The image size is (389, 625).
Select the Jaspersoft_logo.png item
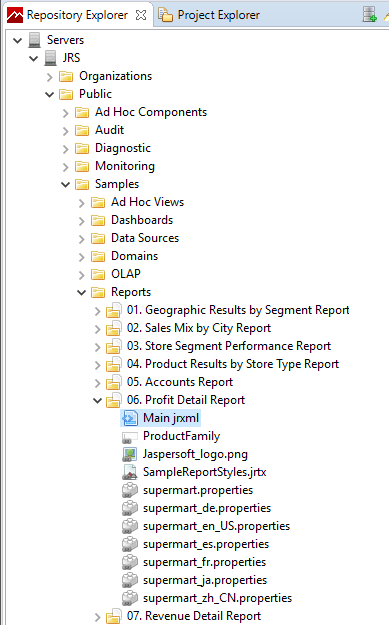[x=195, y=454]
